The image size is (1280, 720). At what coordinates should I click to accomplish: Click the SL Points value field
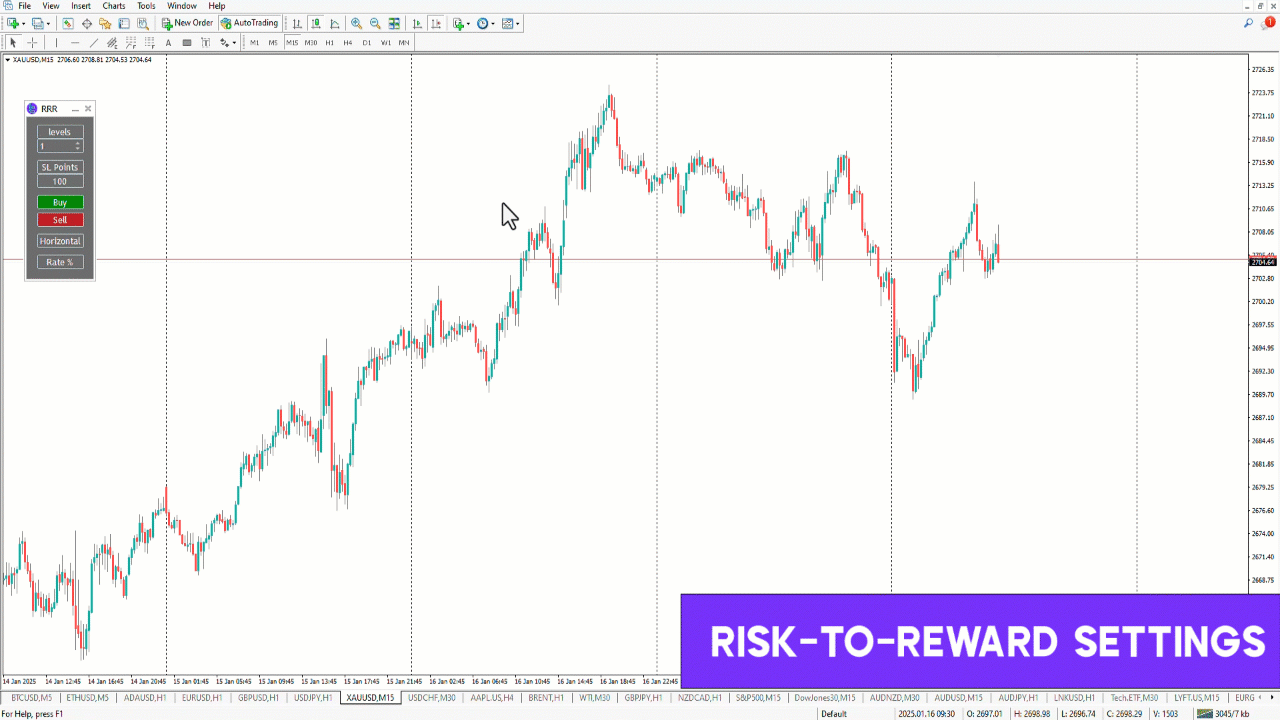pos(60,182)
